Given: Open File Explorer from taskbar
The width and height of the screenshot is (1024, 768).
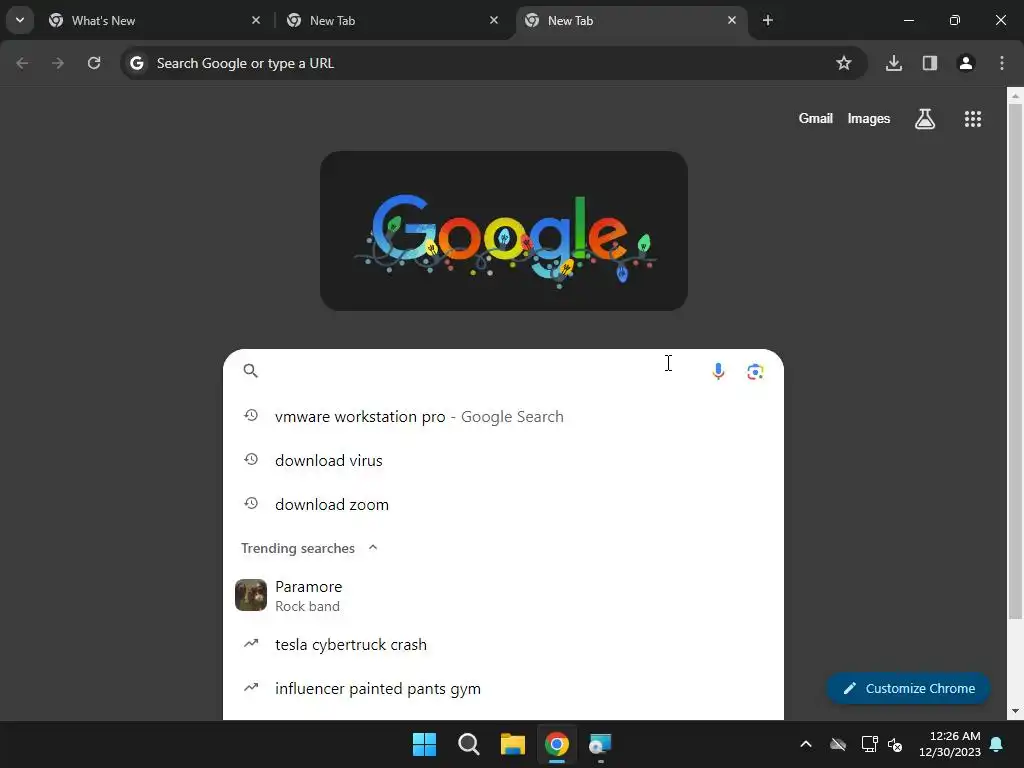Looking at the screenshot, I should (x=513, y=744).
